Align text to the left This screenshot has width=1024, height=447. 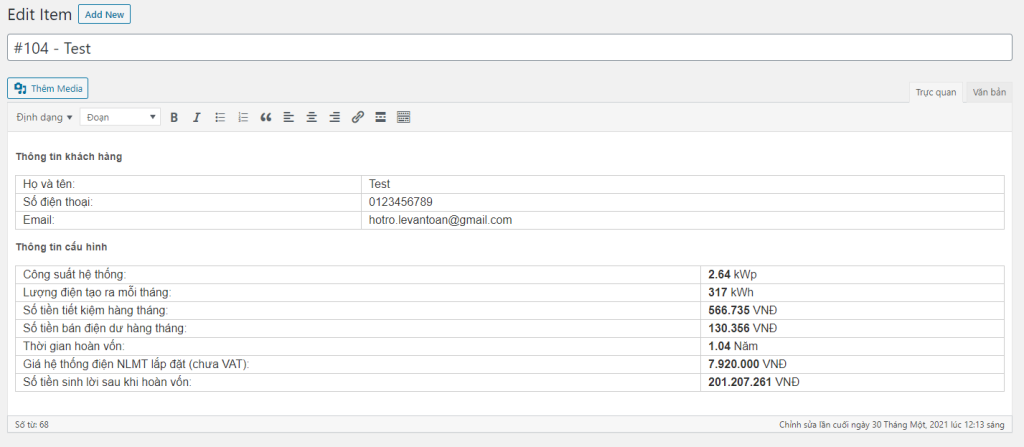tap(289, 117)
